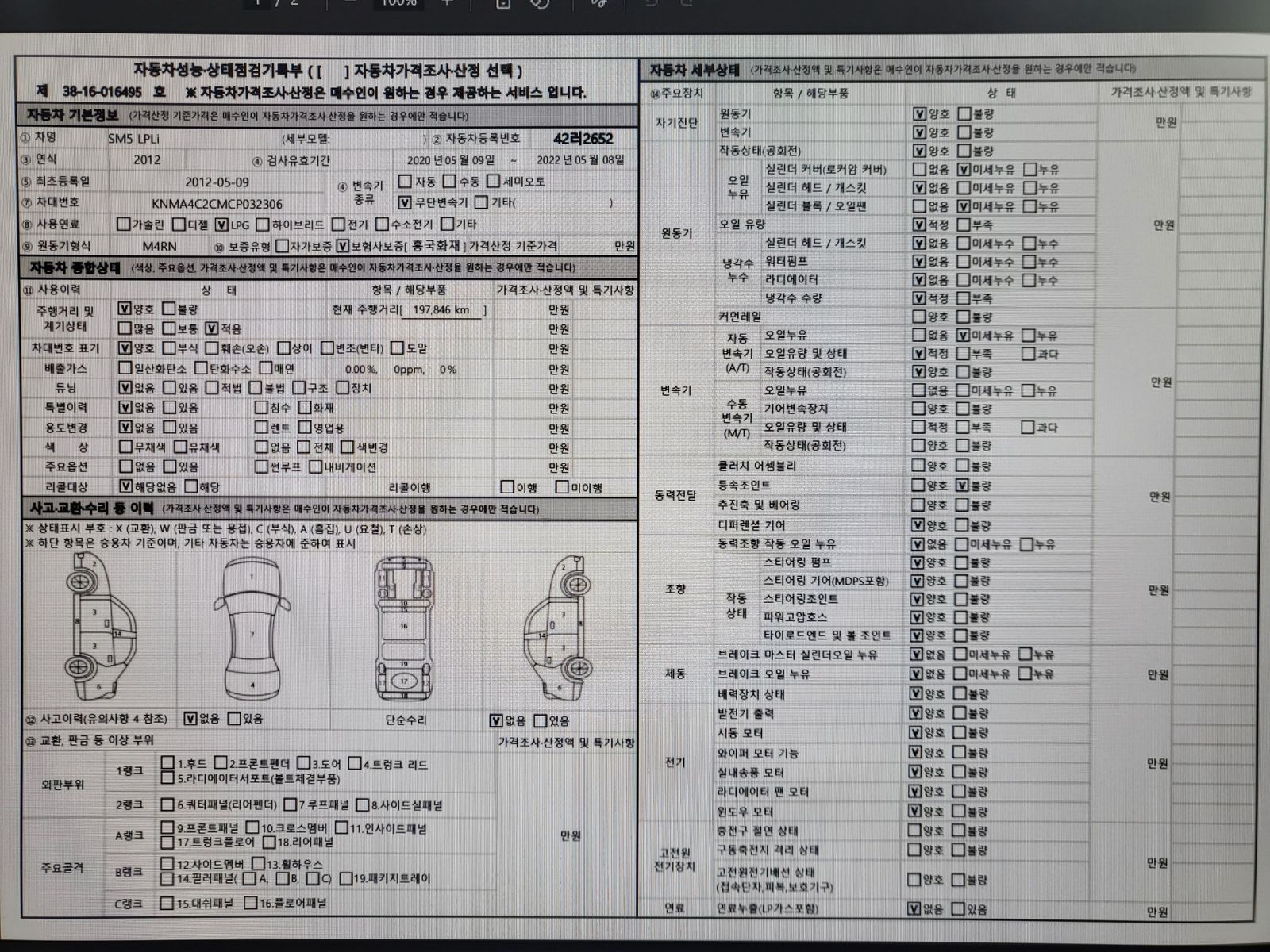Click the zoom in plus button
Viewport: 1270px width, 952px height.
coord(446,3)
